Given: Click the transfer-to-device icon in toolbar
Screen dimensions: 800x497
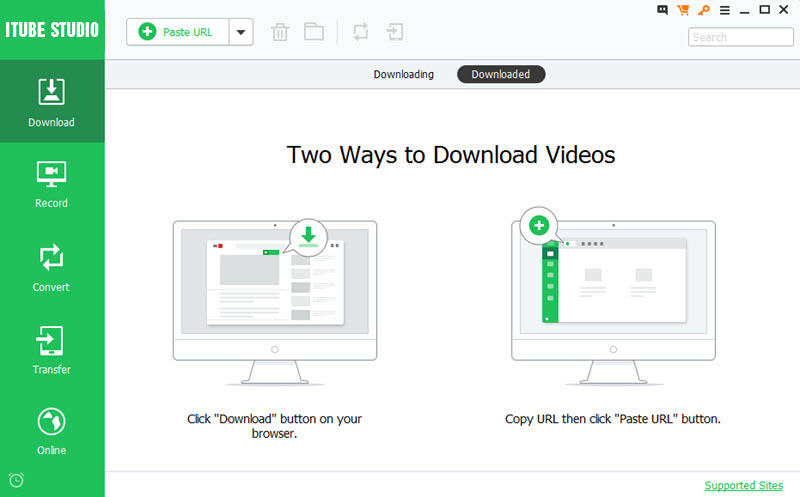Looking at the screenshot, I should [x=395, y=32].
